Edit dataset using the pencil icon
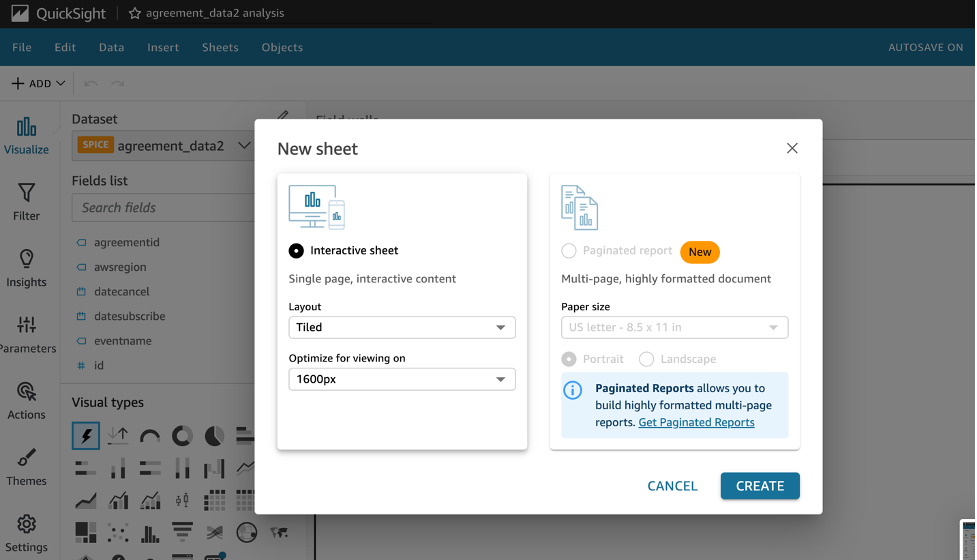Screen dimensions: 977x560 point(283,115)
